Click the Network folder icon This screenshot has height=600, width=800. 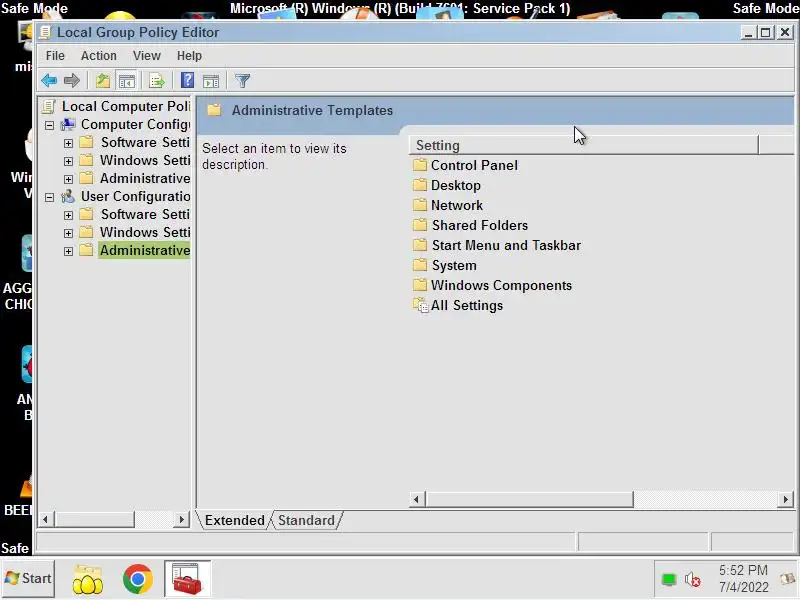coord(420,205)
